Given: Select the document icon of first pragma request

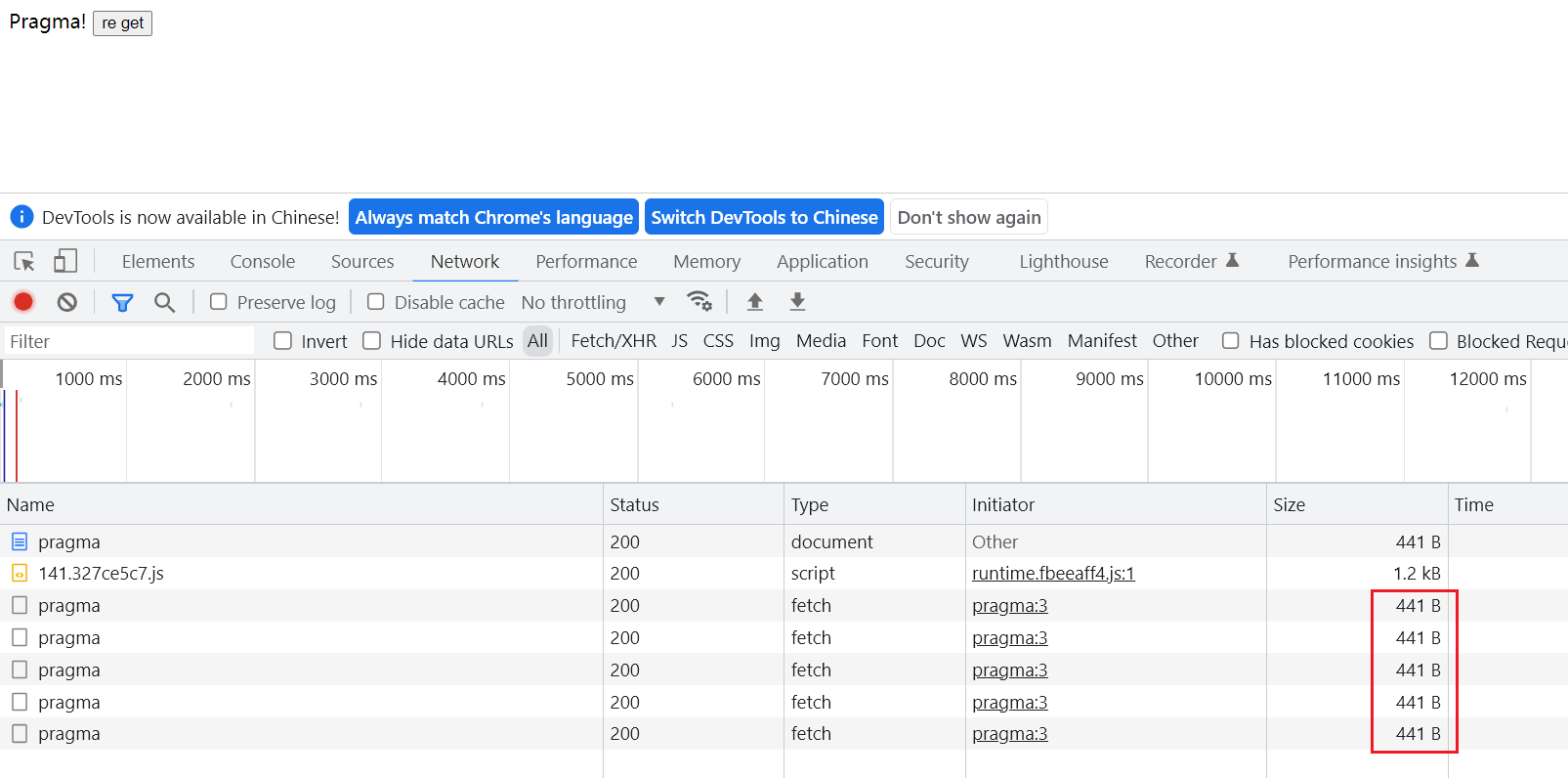Looking at the screenshot, I should pyautogui.click(x=20, y=541).
